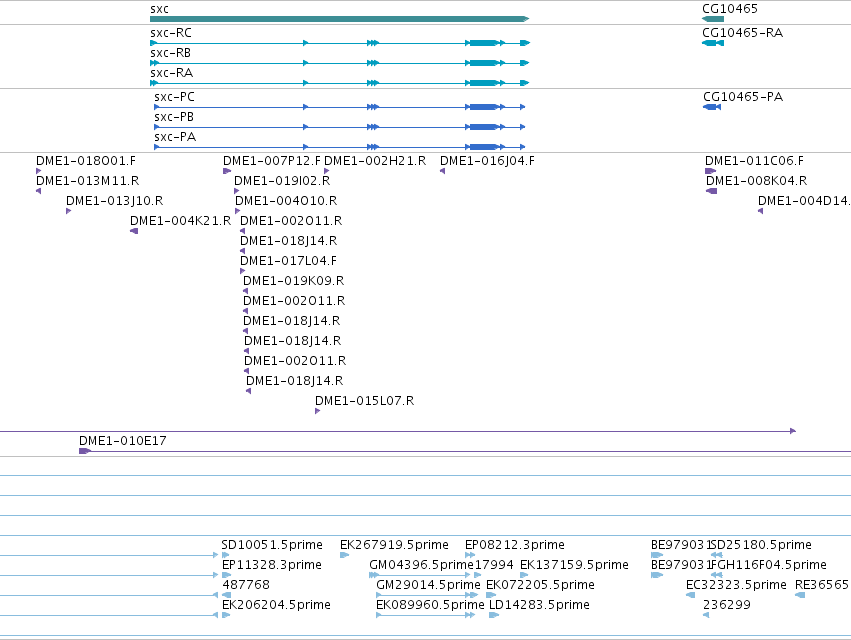Select the CG10465-PA protein glyph

[712, 107]
